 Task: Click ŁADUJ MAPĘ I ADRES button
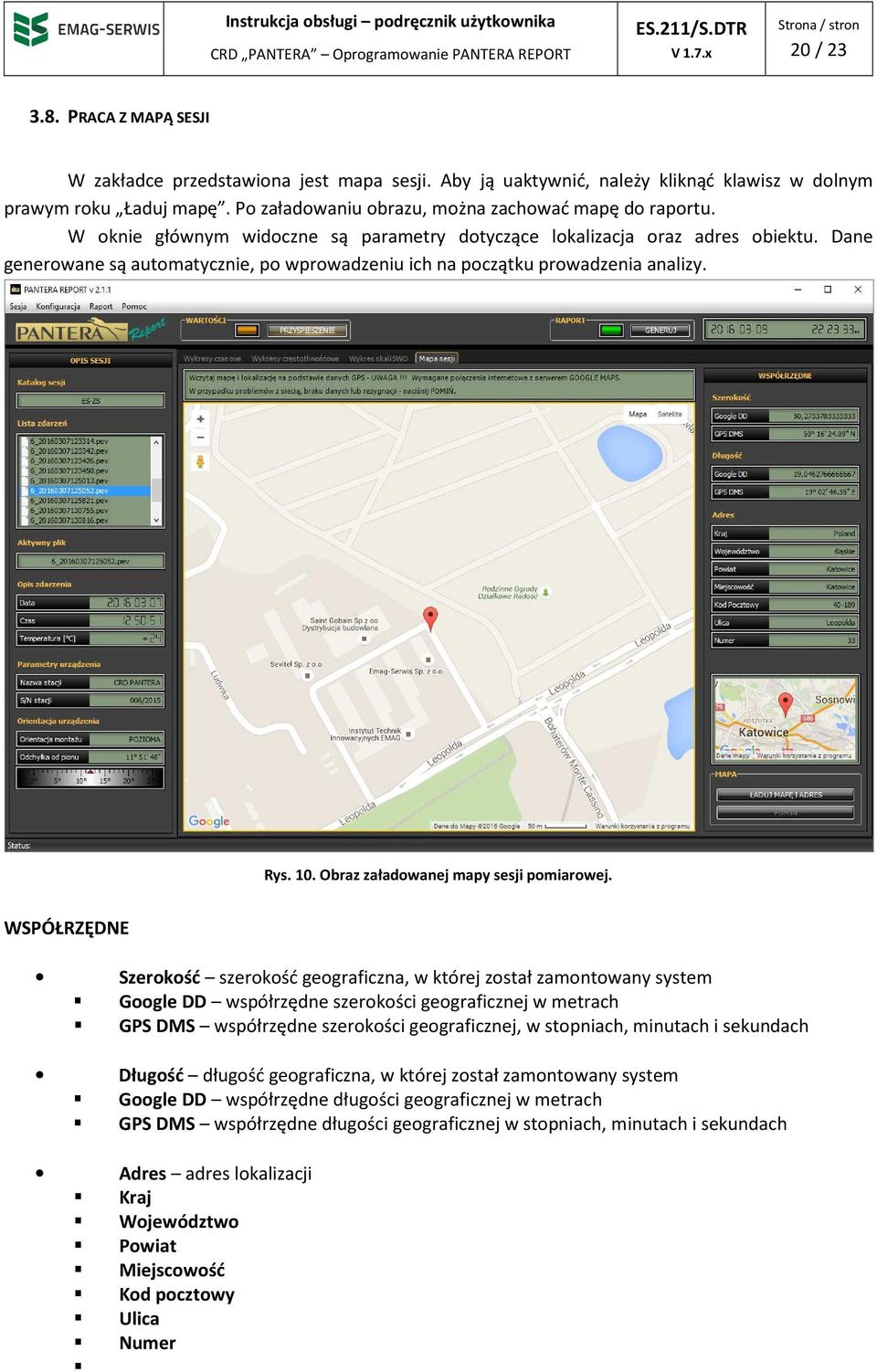tap(786, 795)
